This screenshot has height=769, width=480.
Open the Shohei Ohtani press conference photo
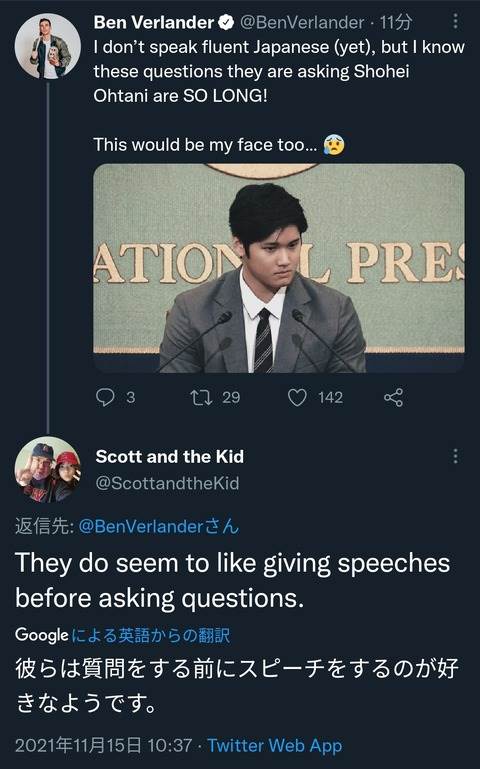tap(278, 268)
